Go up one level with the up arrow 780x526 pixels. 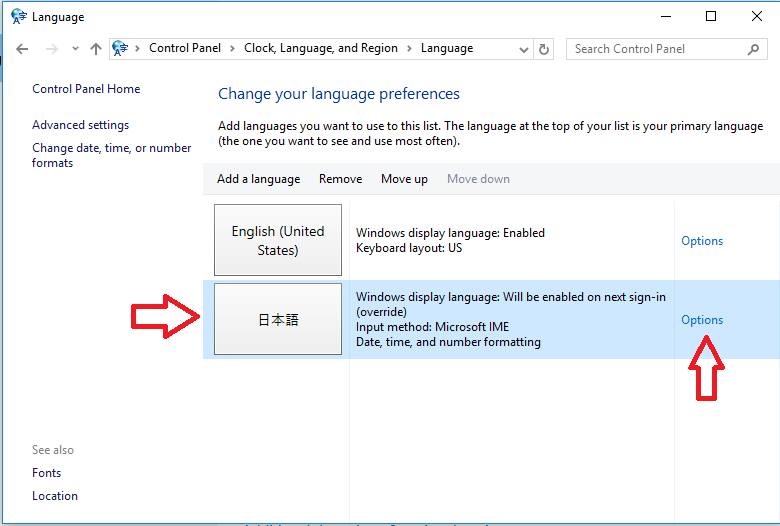[x=96, y=49]
